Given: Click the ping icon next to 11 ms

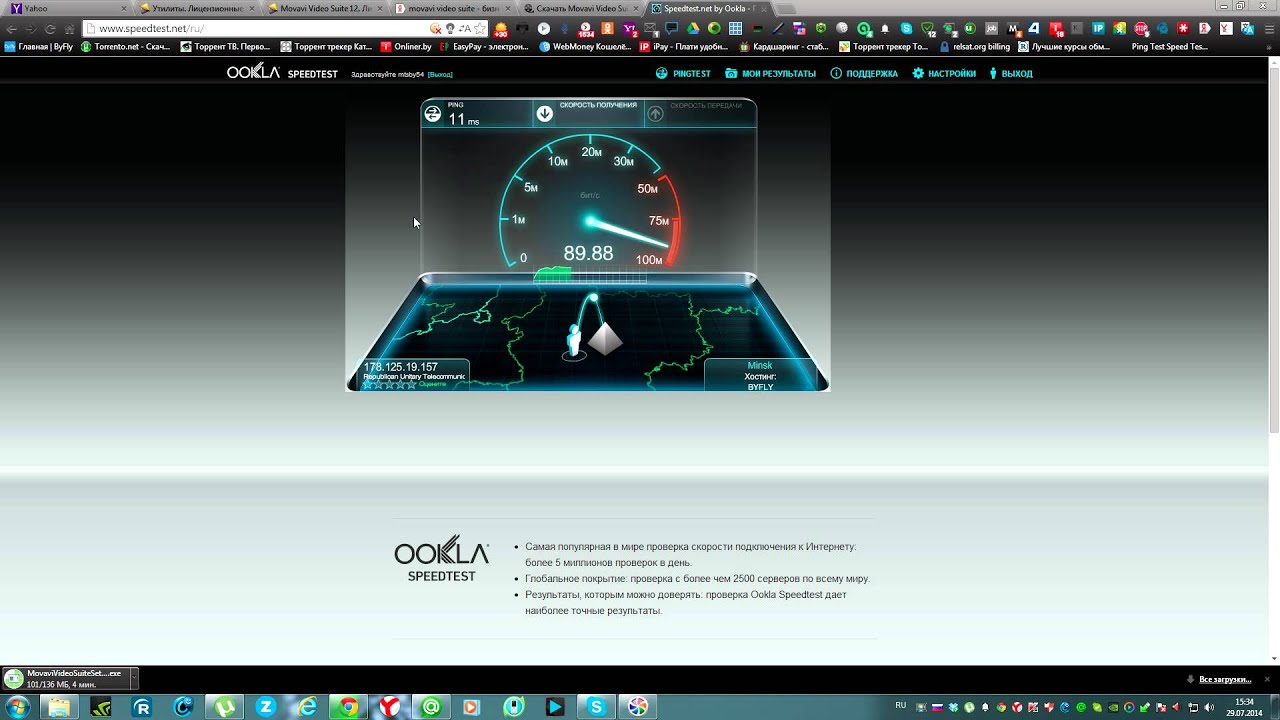Looking at the screenshot, I should (433, 113).
